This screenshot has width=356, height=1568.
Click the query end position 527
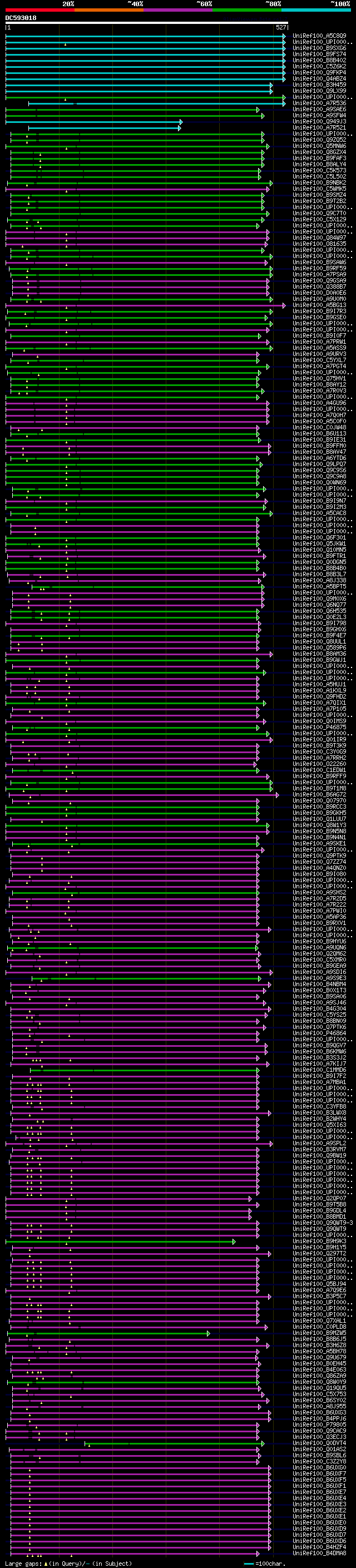pyautogui.click(x=281, y=27)
